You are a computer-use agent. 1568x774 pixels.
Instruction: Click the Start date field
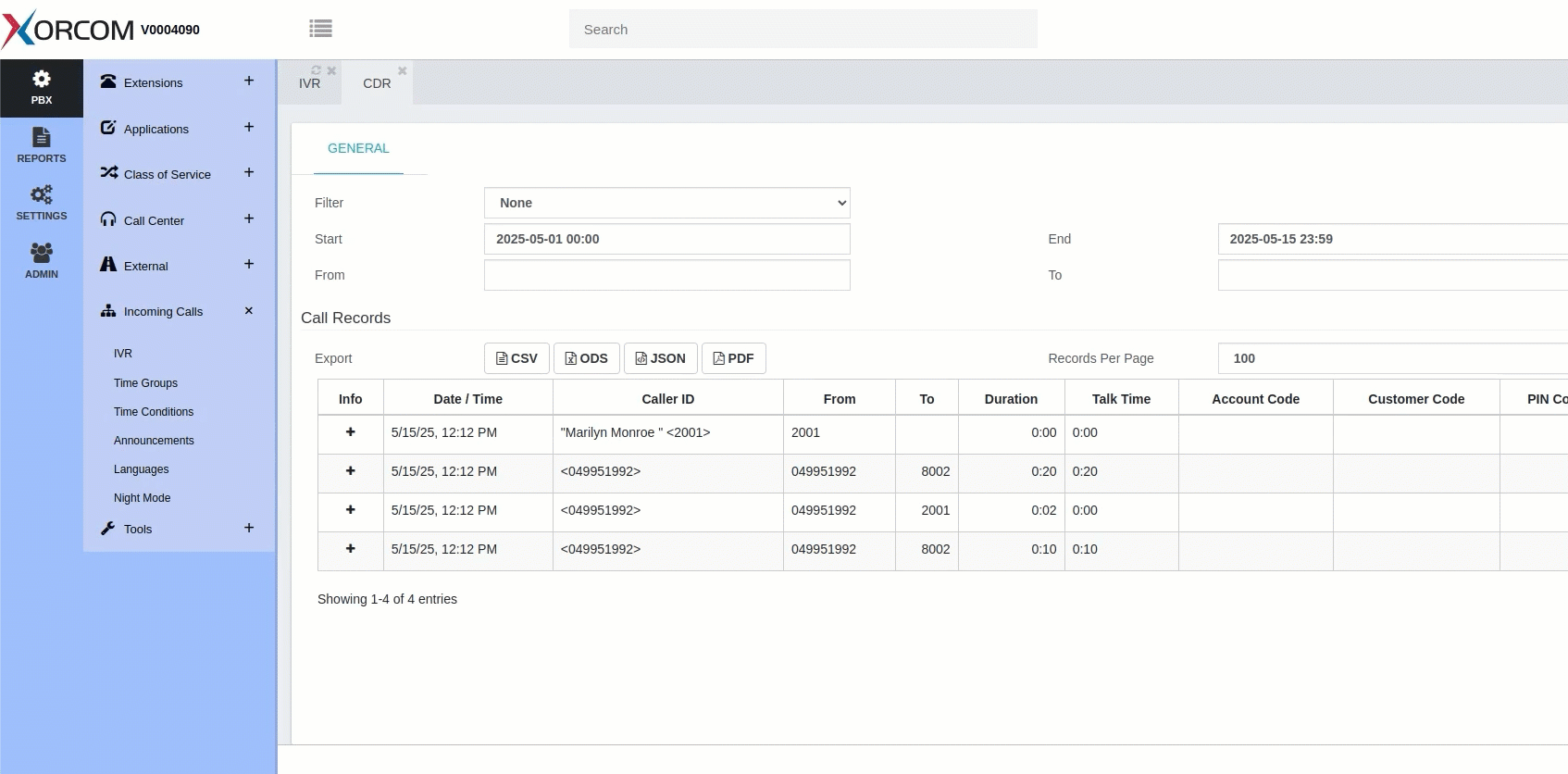click(666, 239)
